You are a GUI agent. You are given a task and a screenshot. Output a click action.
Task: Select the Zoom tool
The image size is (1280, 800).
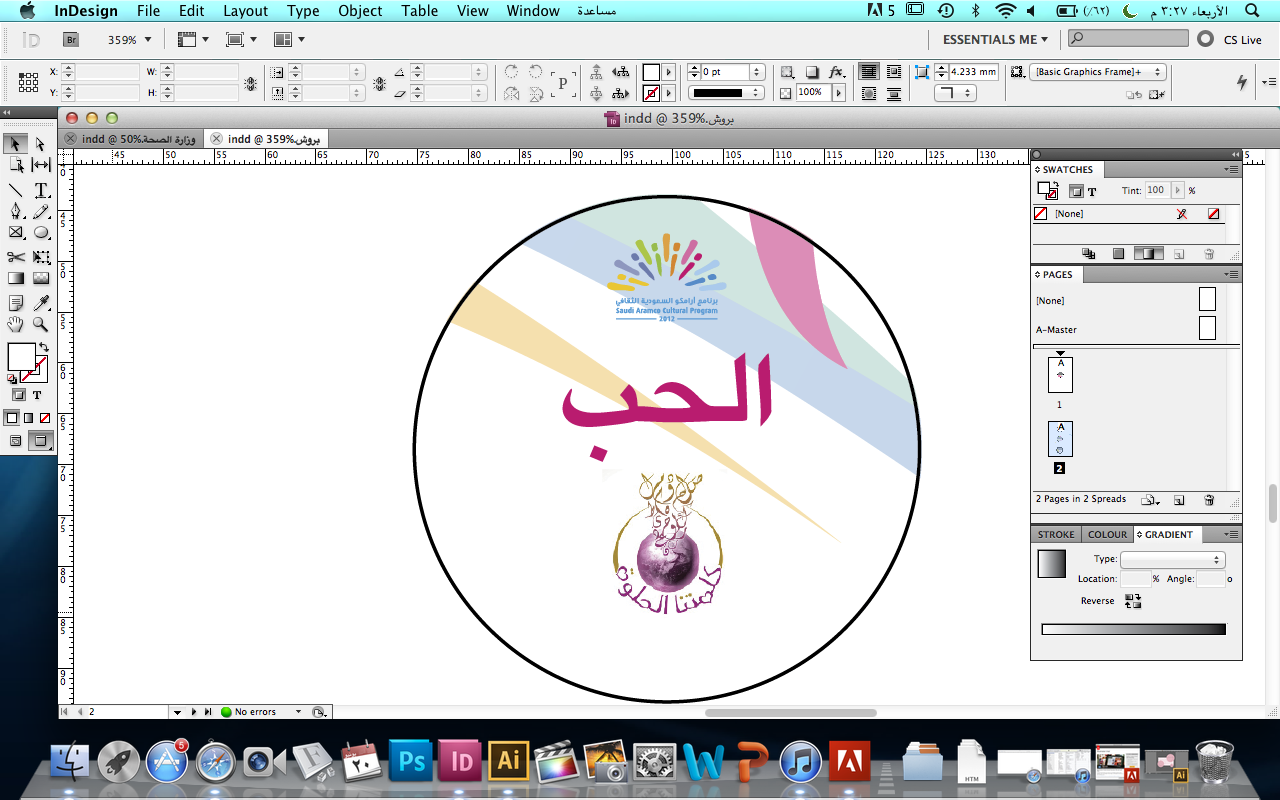coord(41,324)
